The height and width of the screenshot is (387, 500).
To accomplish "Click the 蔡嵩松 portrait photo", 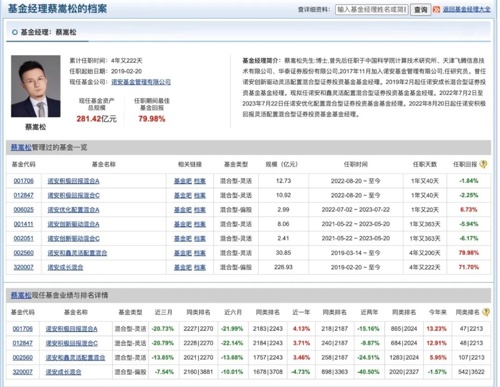I will coord(36,86).
